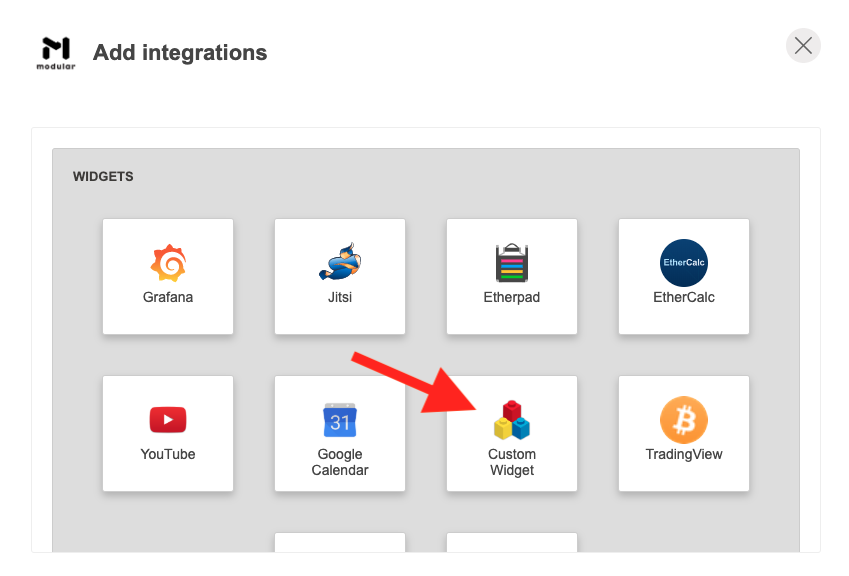
Task: Click the Grafana swirl icon
Action: coord(168,262)
